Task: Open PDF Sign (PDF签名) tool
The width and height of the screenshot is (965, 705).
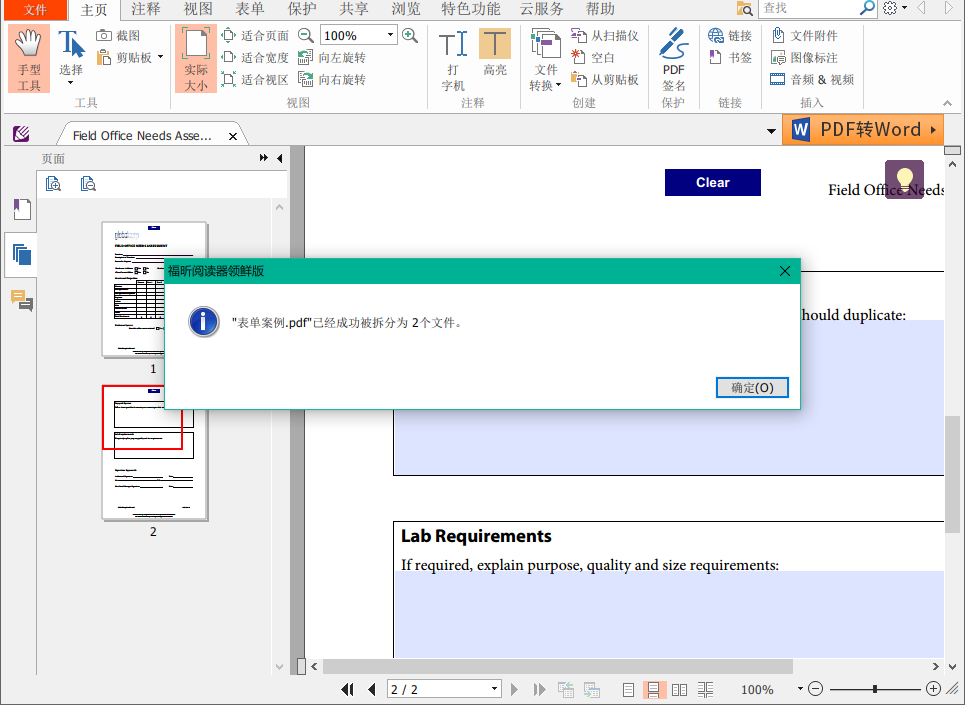Action: (674, 60)
